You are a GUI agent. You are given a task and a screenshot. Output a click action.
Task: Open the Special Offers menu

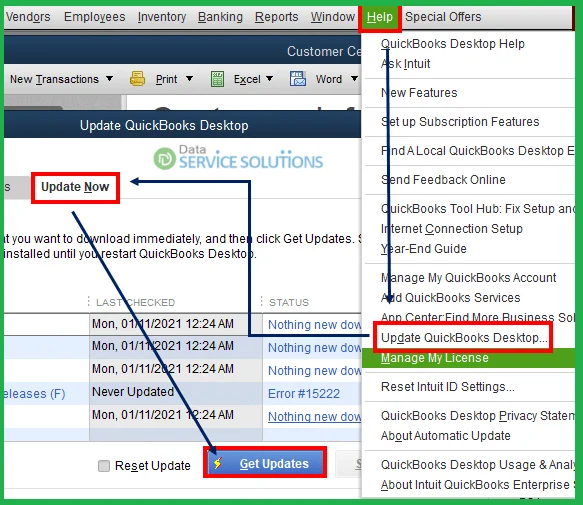[443, 17]
